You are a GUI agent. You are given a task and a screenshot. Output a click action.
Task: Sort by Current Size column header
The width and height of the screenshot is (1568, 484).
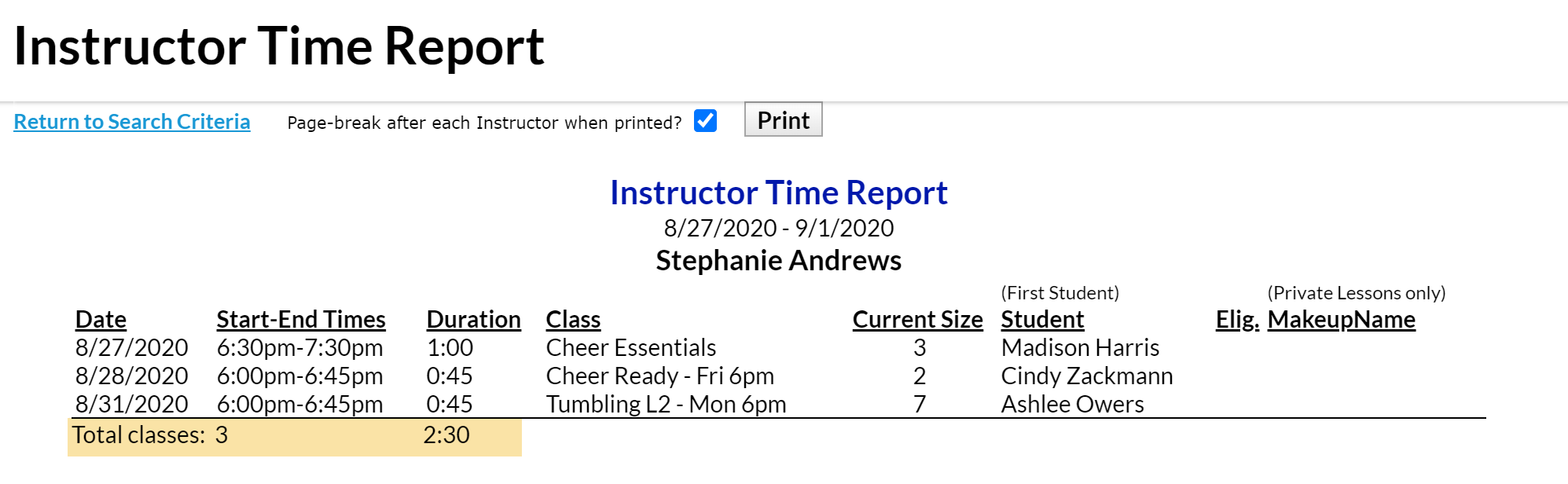click(x=917, y=320)
